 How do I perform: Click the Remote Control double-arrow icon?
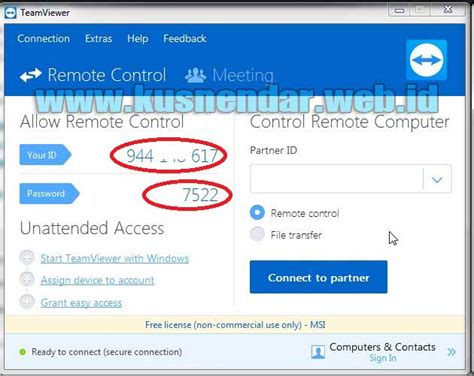coord(31,75)
